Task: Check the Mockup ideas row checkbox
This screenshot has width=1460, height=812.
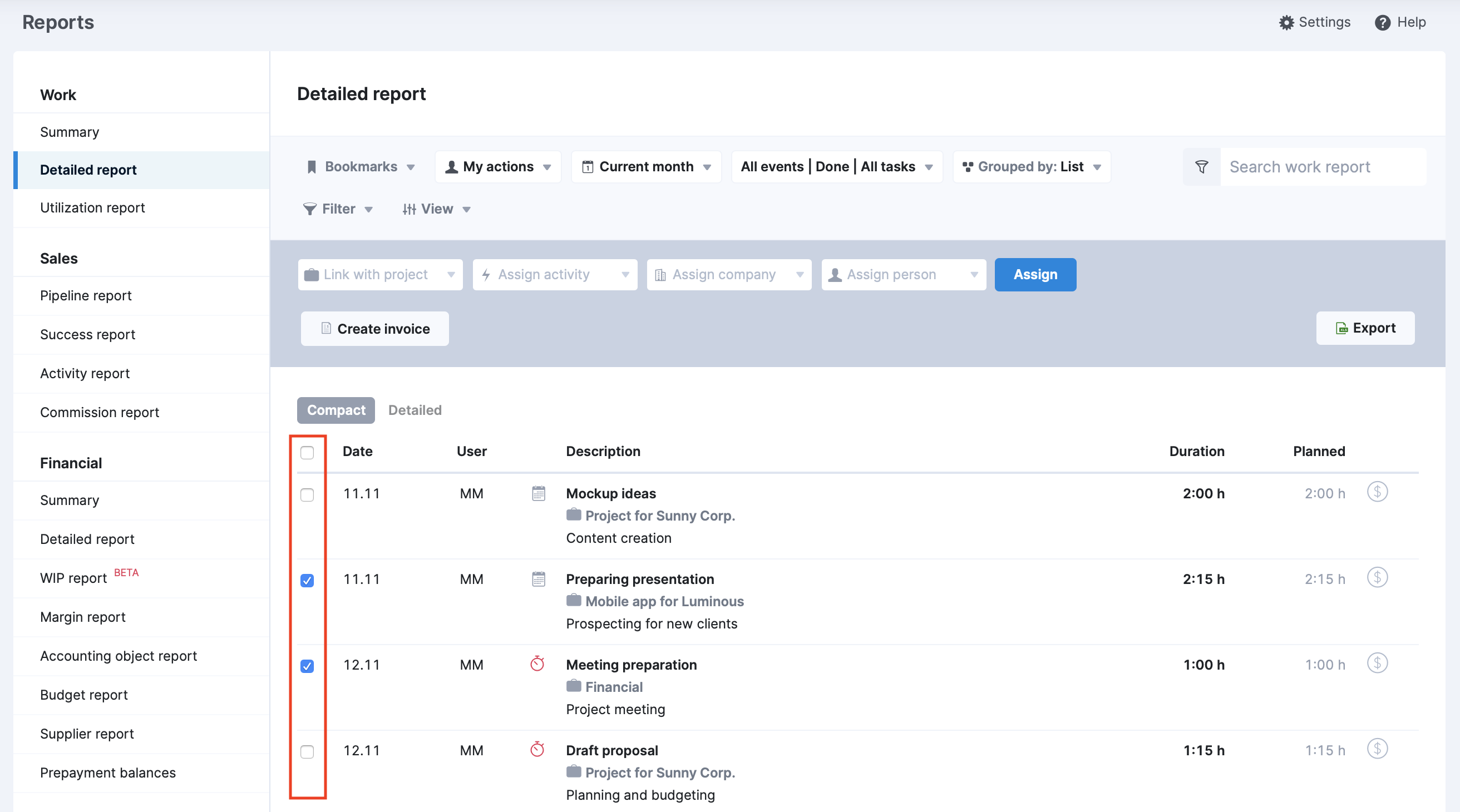Action: 307,494
